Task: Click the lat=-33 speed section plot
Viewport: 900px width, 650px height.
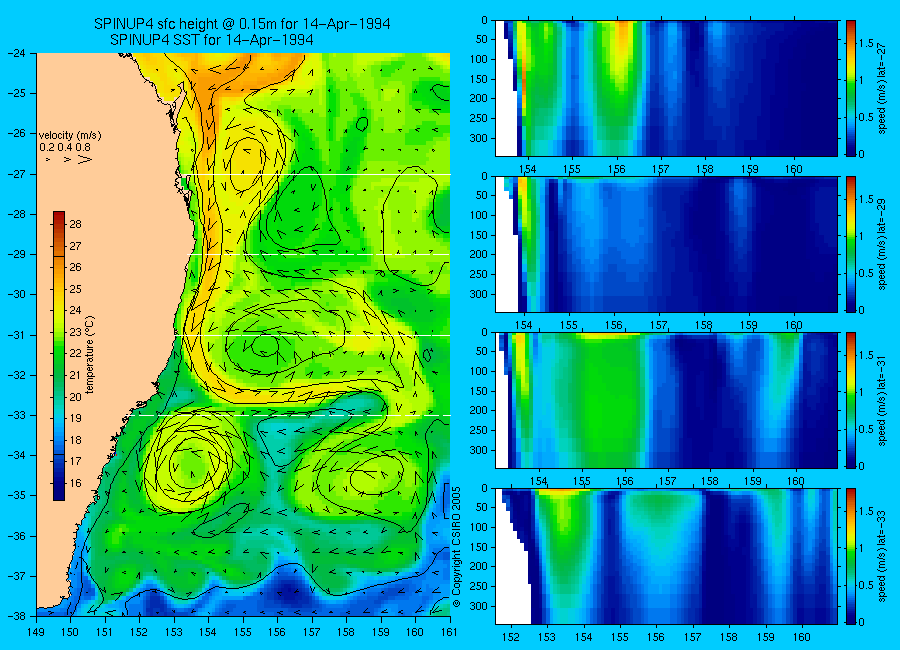Action: 666,556
